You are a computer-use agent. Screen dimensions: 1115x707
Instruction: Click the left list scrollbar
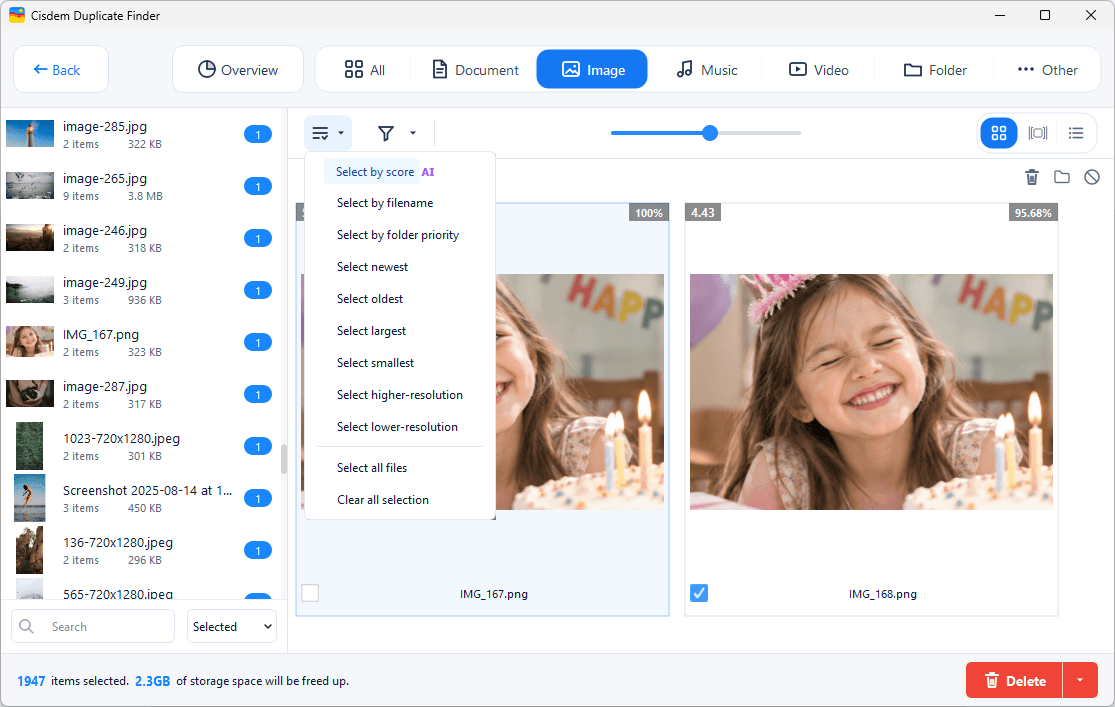(284, 459)
